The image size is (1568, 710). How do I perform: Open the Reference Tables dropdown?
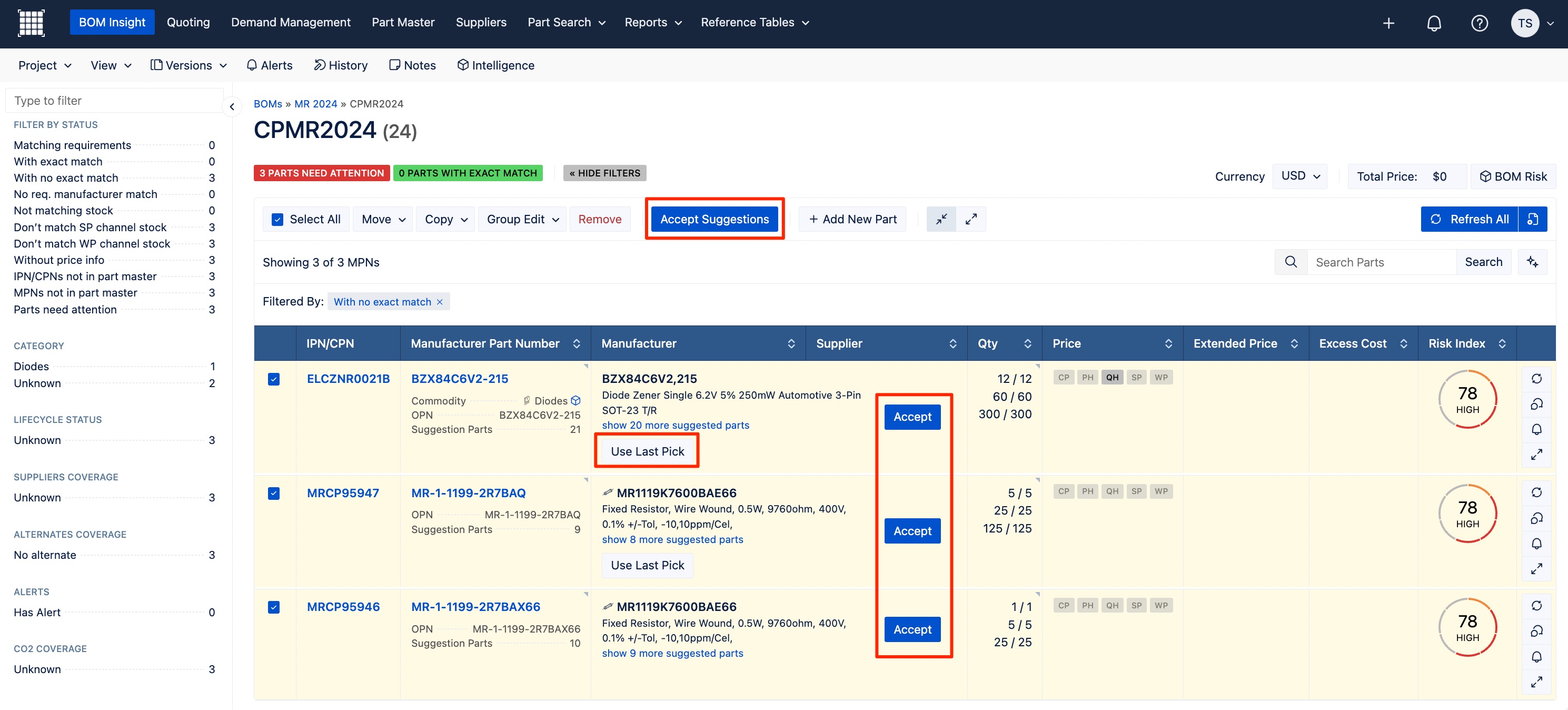click(x=755, y=23)
